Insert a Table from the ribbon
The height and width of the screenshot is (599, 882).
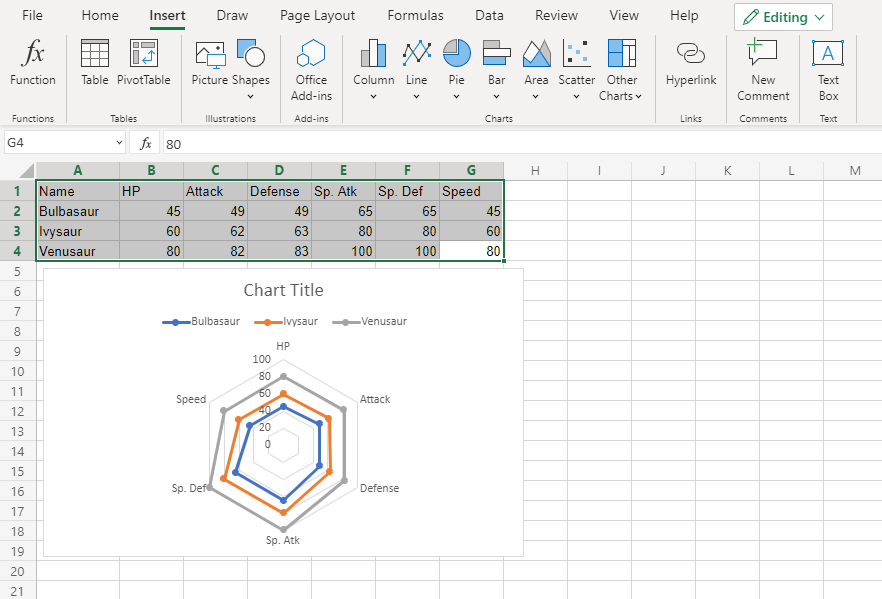(95, 64)
